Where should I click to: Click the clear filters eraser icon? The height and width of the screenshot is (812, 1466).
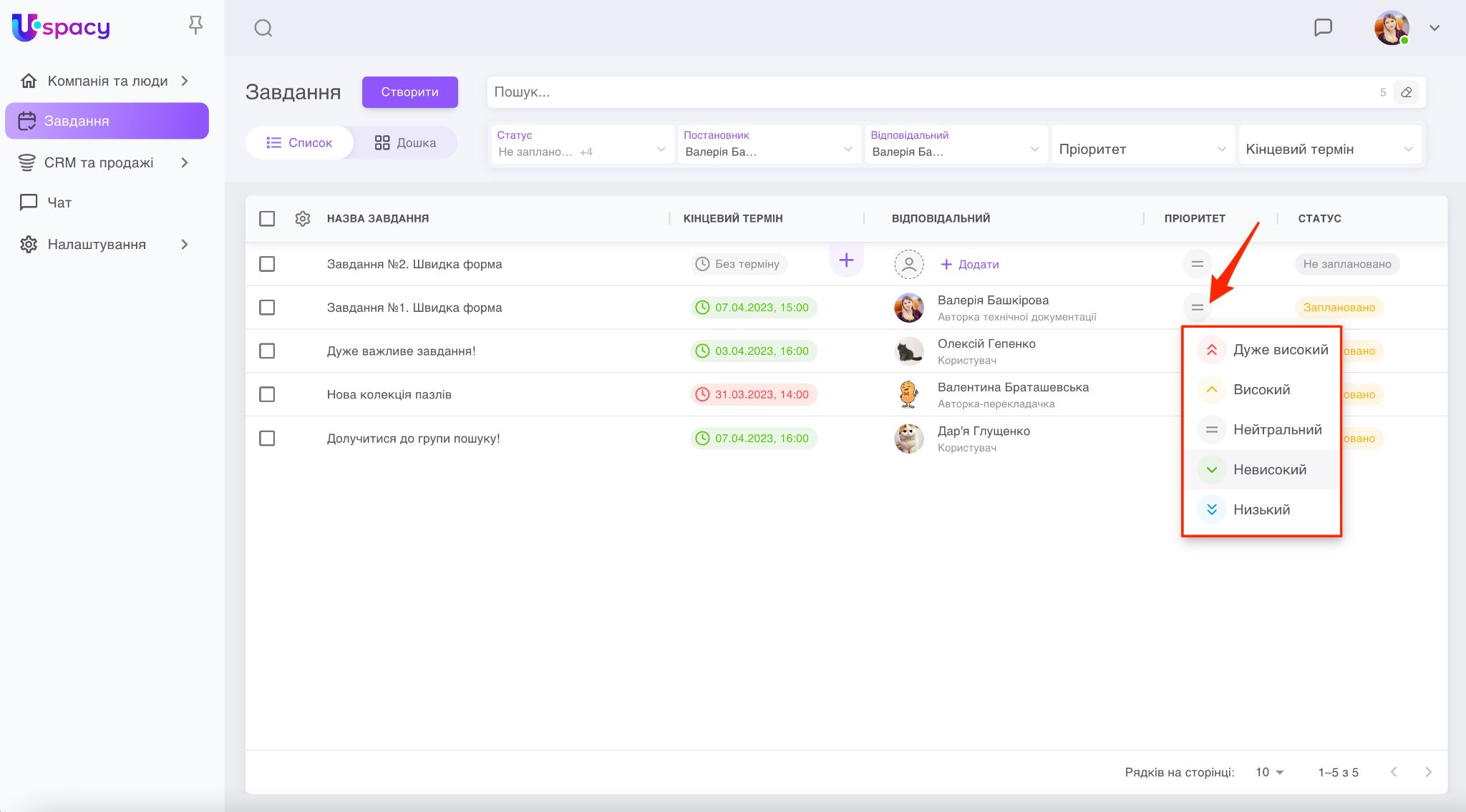[1406, 92]
